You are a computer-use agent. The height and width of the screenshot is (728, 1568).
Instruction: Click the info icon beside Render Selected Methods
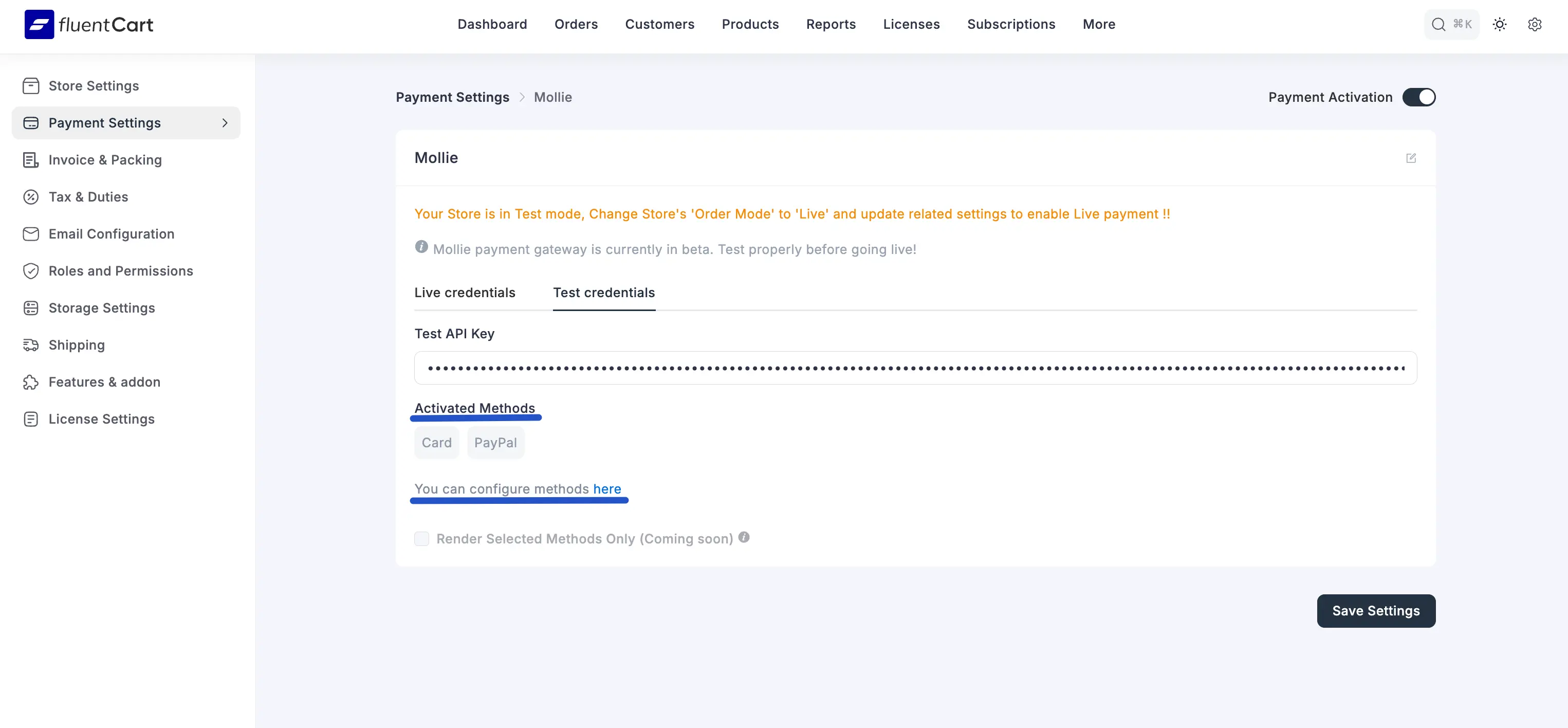tap(744, 537)
